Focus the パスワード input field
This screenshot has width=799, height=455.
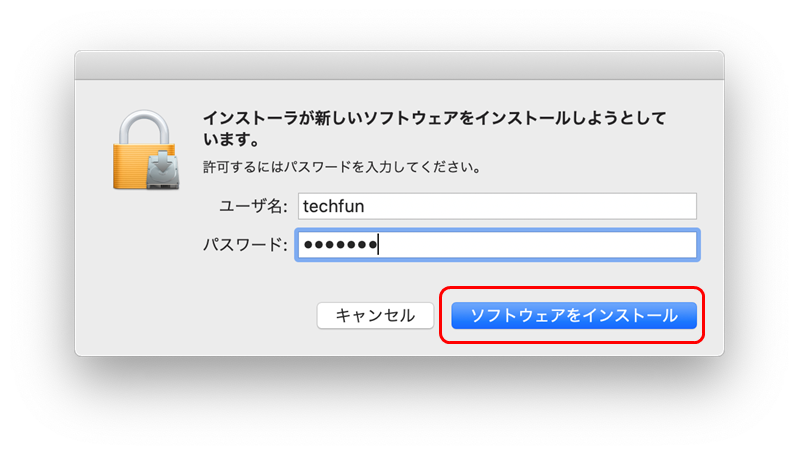497,245
